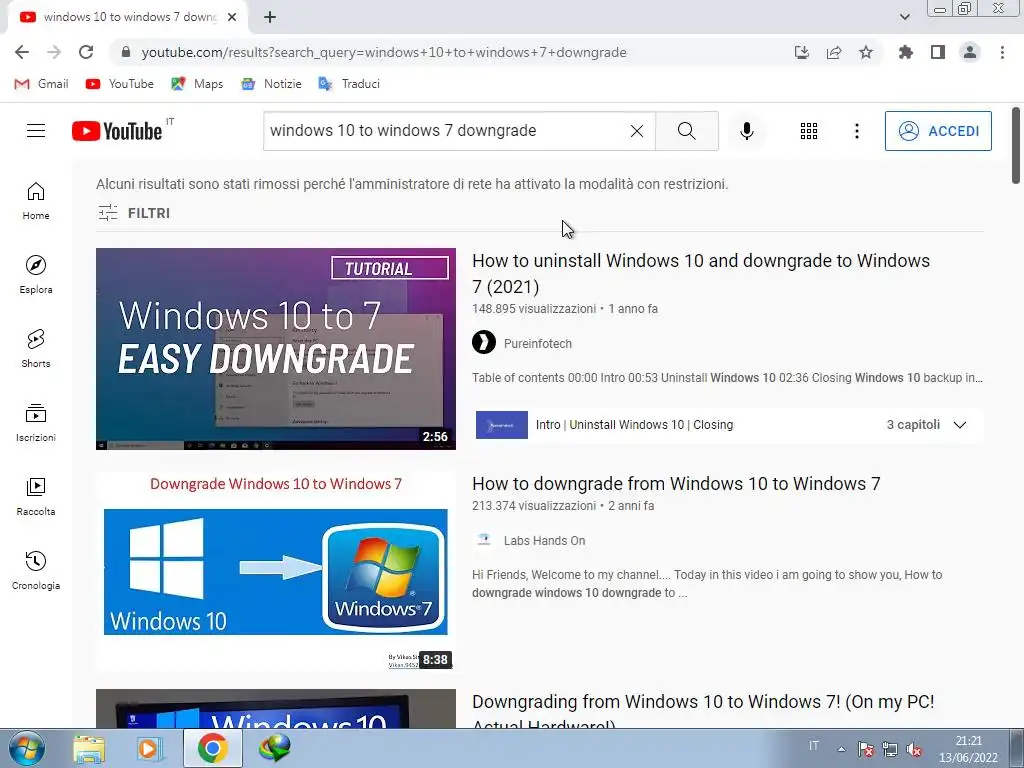Click the magnifier search button
Viewport: 1024px width, 768px height.
click(686, 131)
